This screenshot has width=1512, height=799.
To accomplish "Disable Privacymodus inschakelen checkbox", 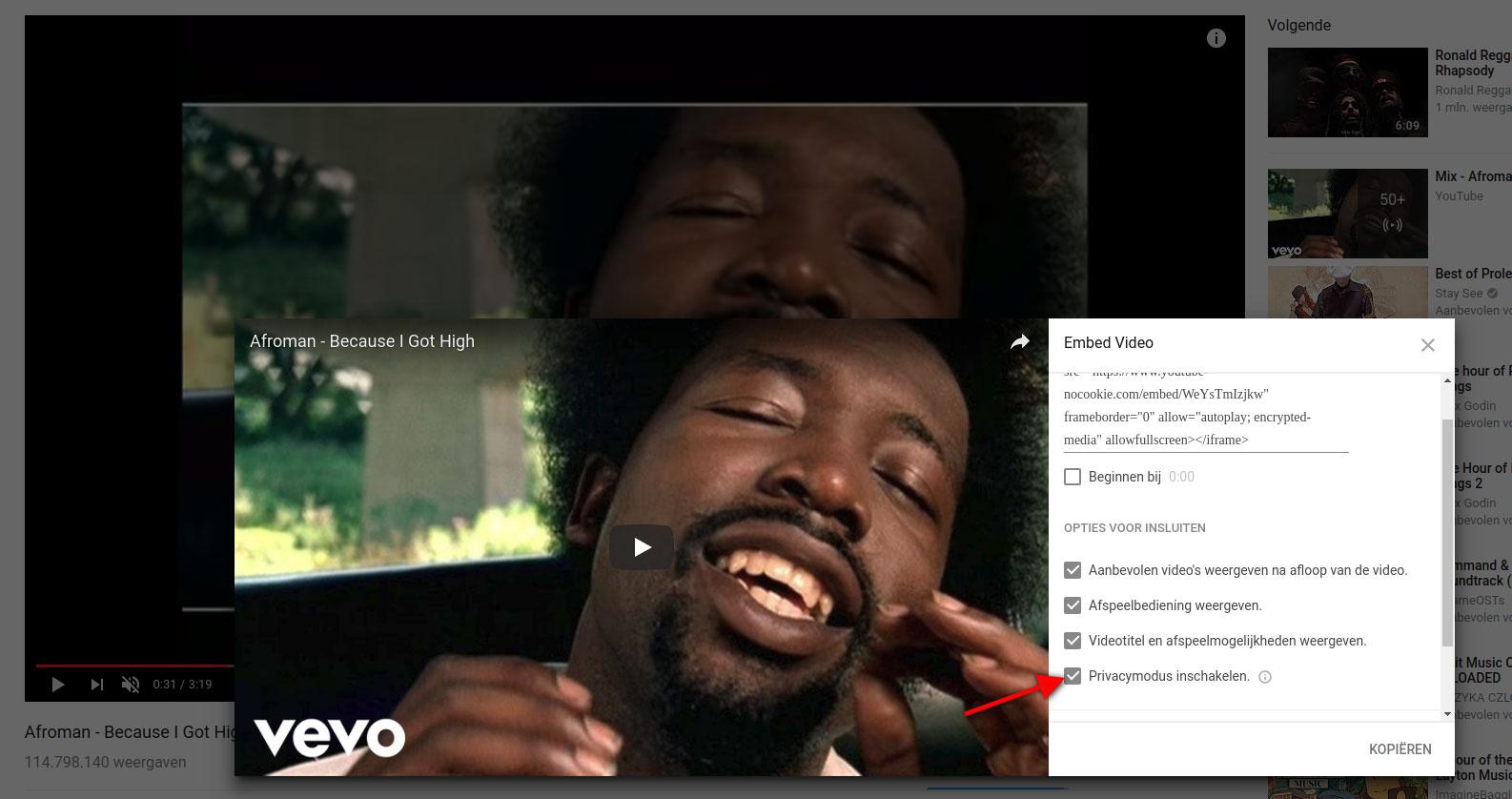I will click(x=1073, y=676).
